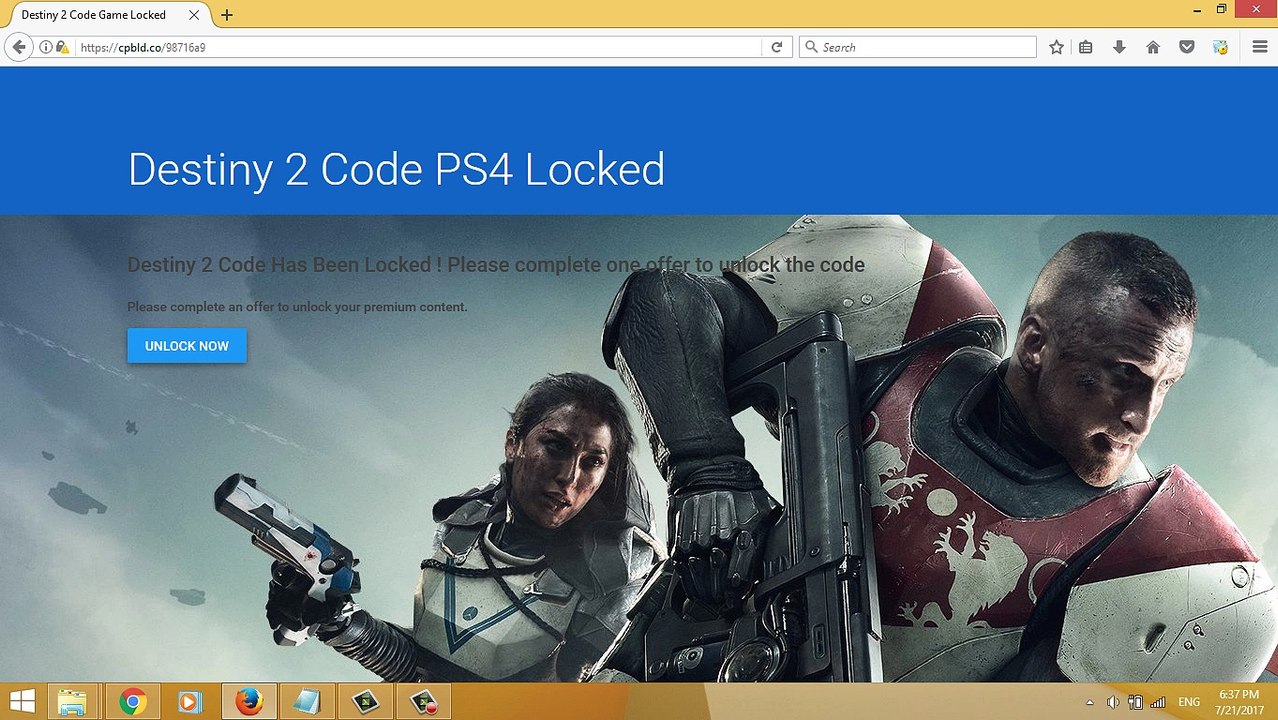
Task: Show hidden system tray icons arrow
Action: pos(1090,702)
